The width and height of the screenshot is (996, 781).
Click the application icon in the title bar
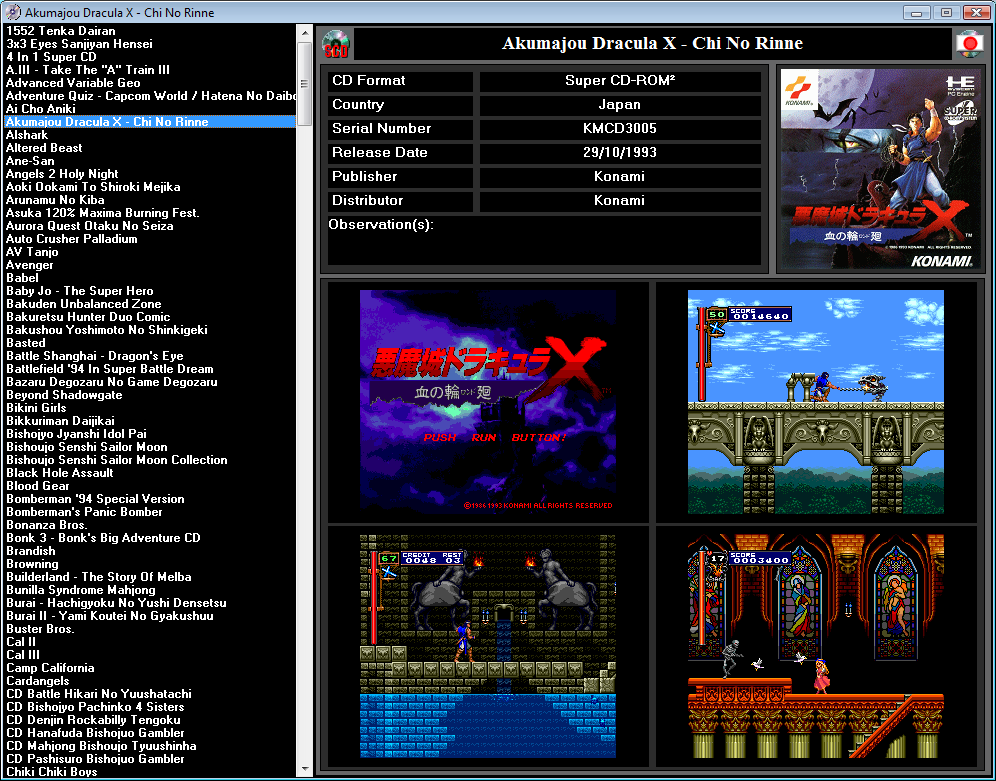click(x=13, y=12)
